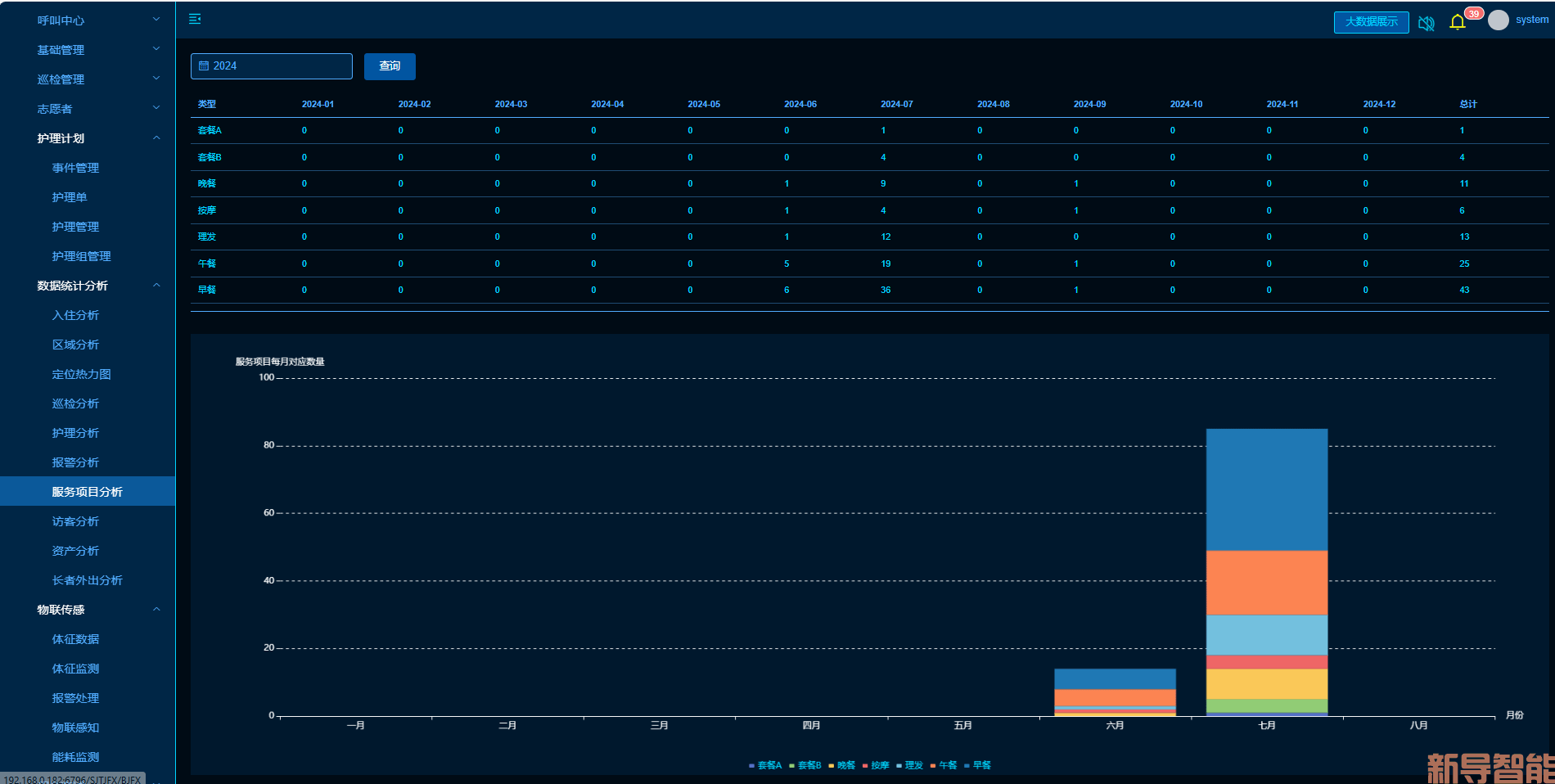Screen dimensions: 1555x784
Task: Click the calendar icon in the year field
Action: [x=204, y=66]
